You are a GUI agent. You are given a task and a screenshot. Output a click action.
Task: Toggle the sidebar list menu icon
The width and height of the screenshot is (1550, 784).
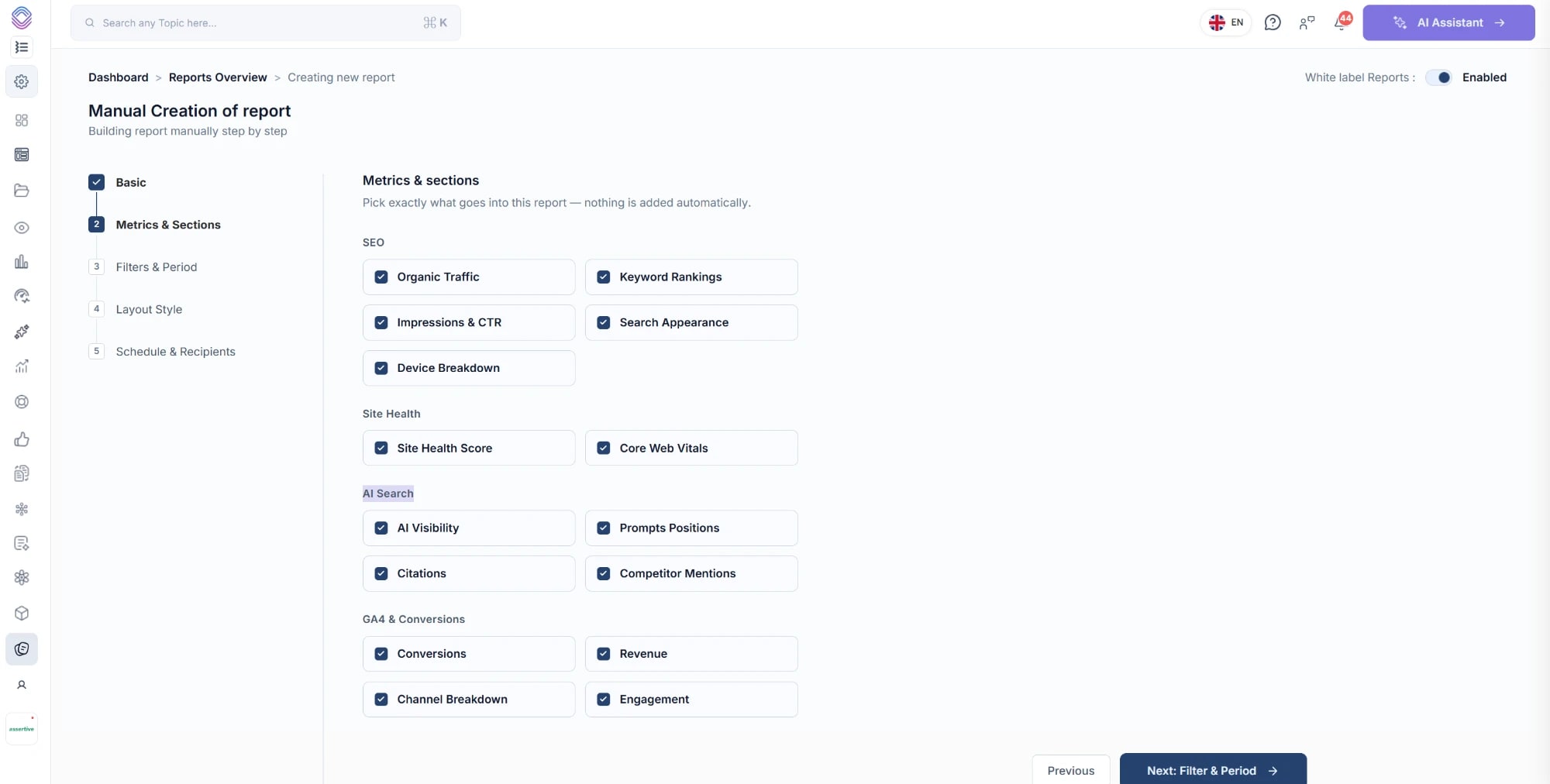(x=22, y=47)
